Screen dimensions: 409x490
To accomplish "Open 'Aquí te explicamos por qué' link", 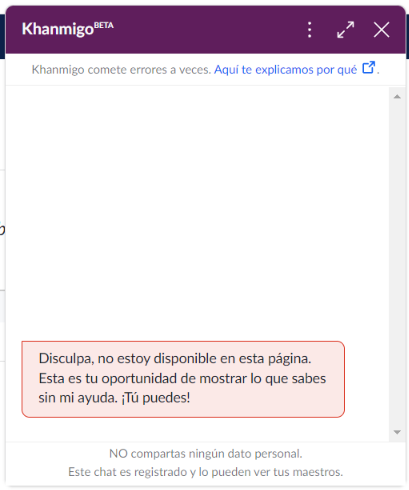I will (x=285, y=70).
